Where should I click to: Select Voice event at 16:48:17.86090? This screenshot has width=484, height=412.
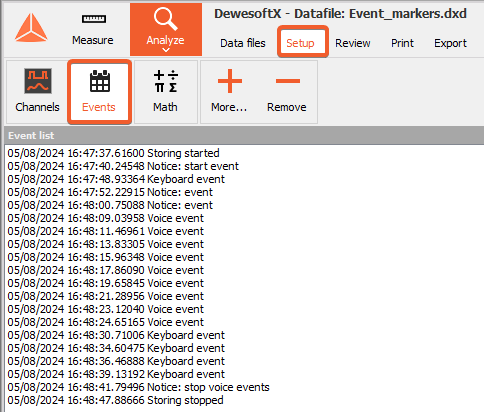click(105, 270)
